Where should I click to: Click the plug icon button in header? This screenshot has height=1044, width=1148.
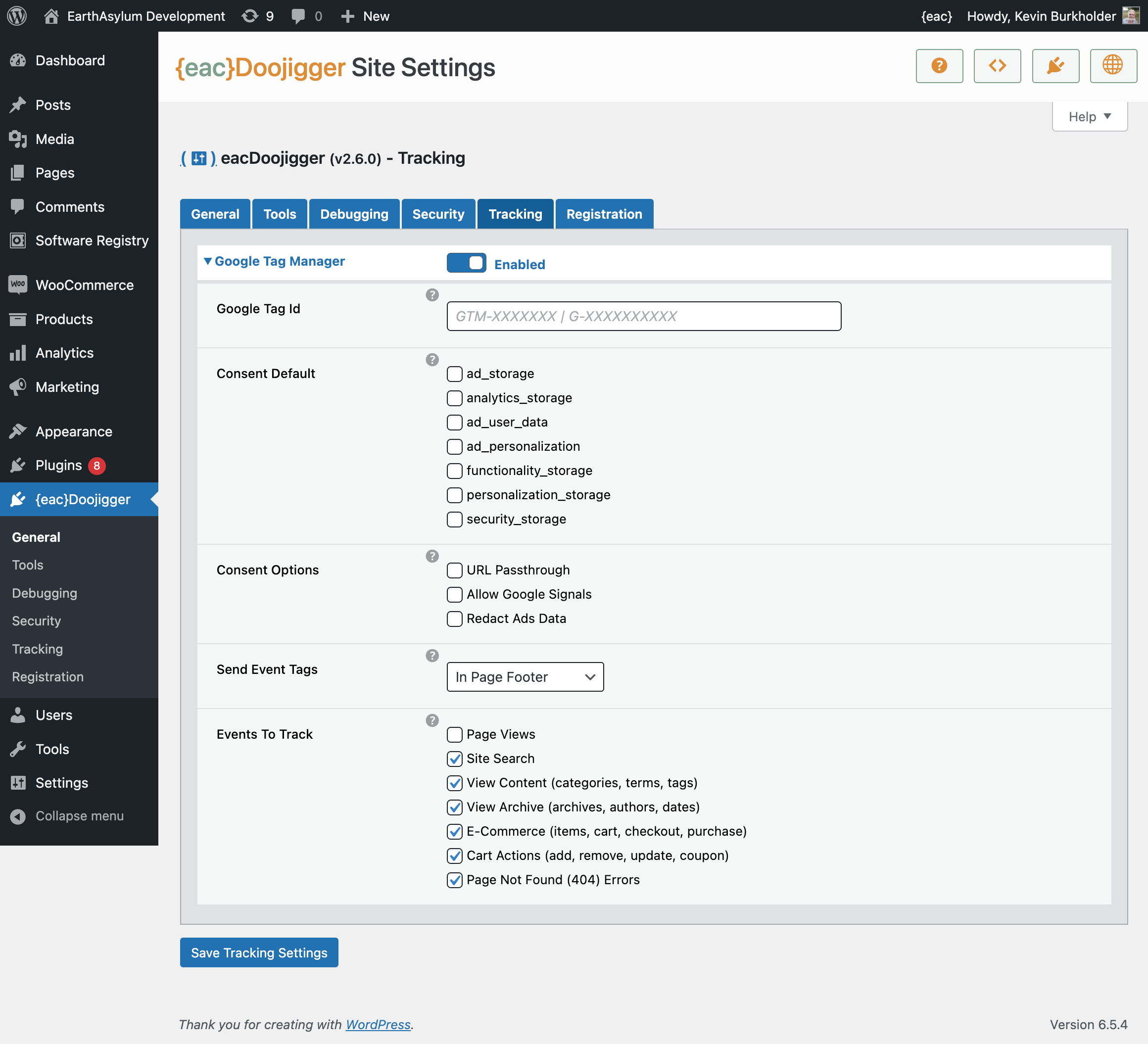click(1055, 66)
